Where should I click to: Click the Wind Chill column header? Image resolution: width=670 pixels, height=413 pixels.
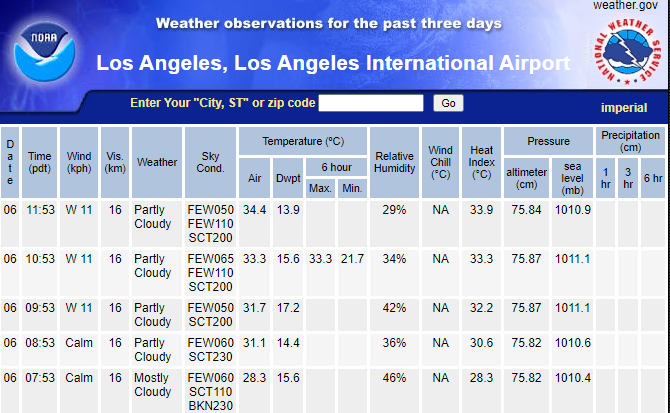coord(441,162)
